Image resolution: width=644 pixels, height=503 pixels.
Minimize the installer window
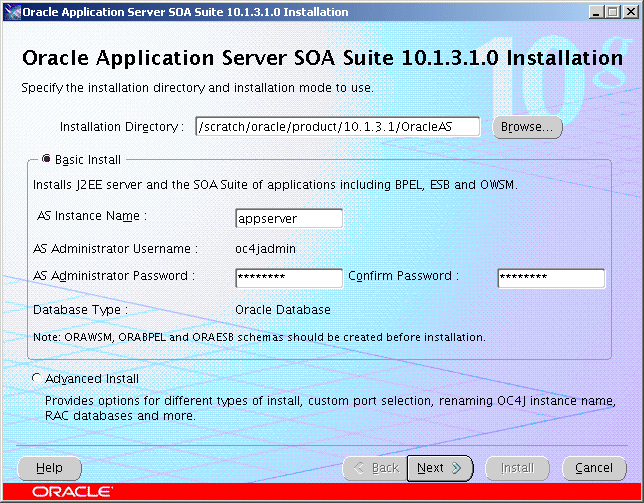click(596, 12)
